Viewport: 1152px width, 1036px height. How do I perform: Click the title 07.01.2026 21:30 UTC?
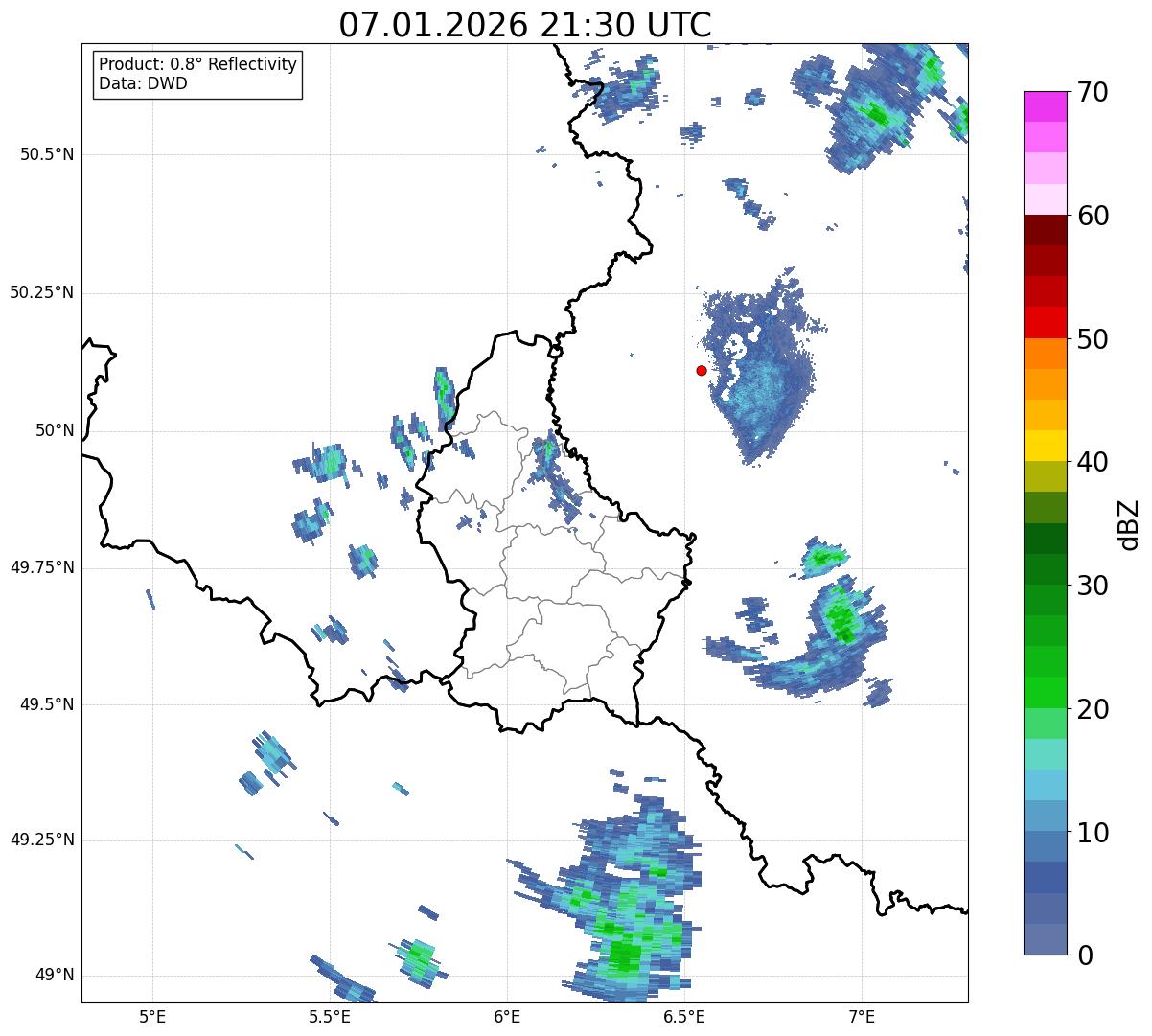pos(525,24)
